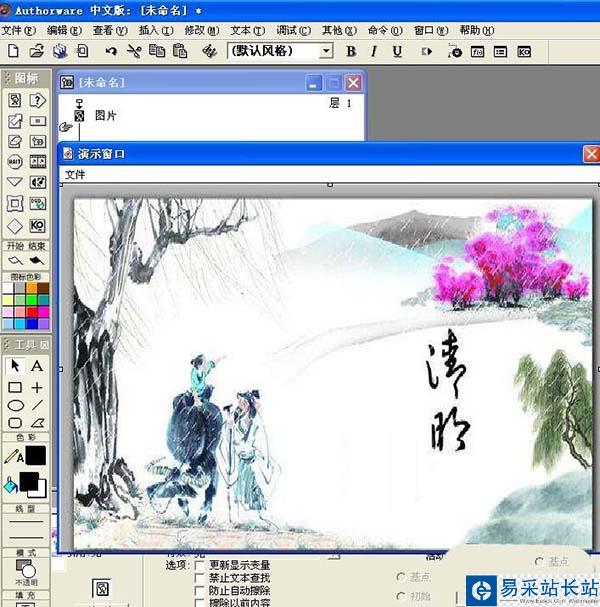The height and width of the screenshot is (607, 600).
Task: Open the 编辑(E) menu
Action: click(x=64, y=30)
